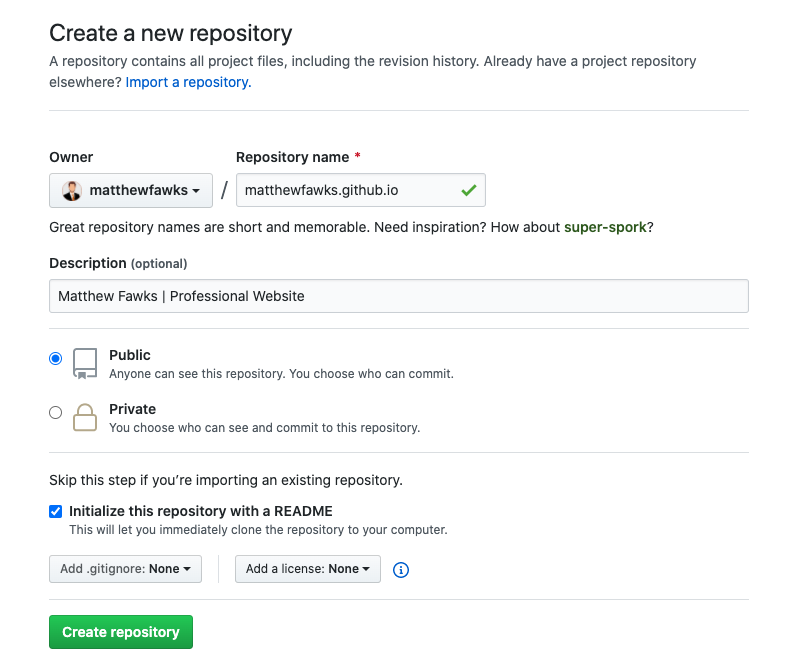Click the Description (optional) label
Screen dimensions: 797x668
click(118, 263)
